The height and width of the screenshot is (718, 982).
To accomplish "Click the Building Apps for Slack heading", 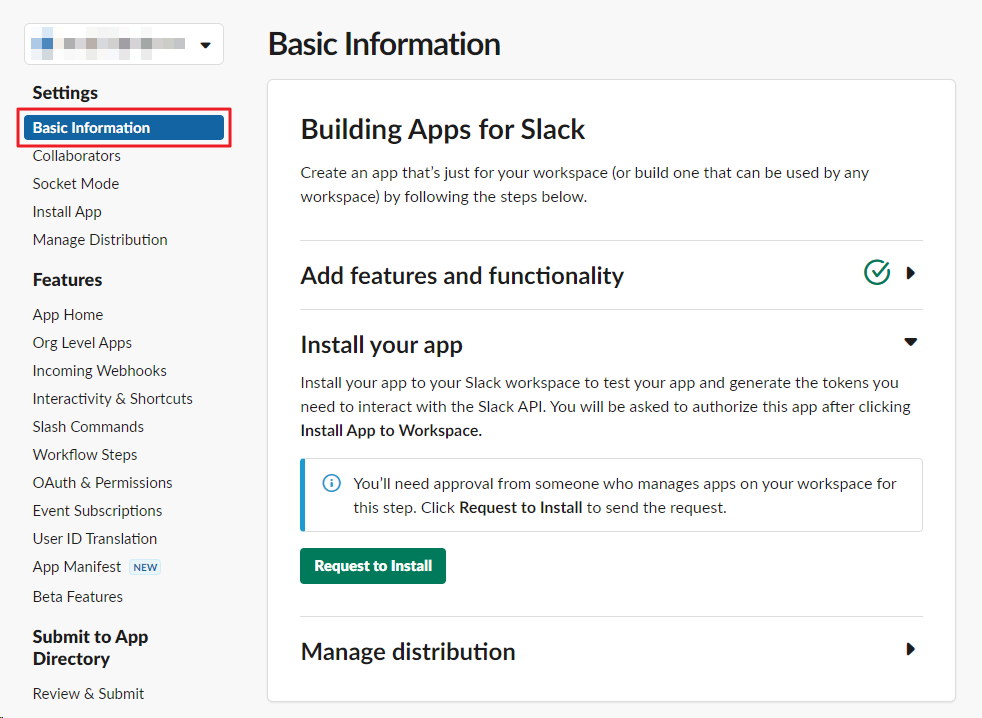I will (x=443, y=130).
